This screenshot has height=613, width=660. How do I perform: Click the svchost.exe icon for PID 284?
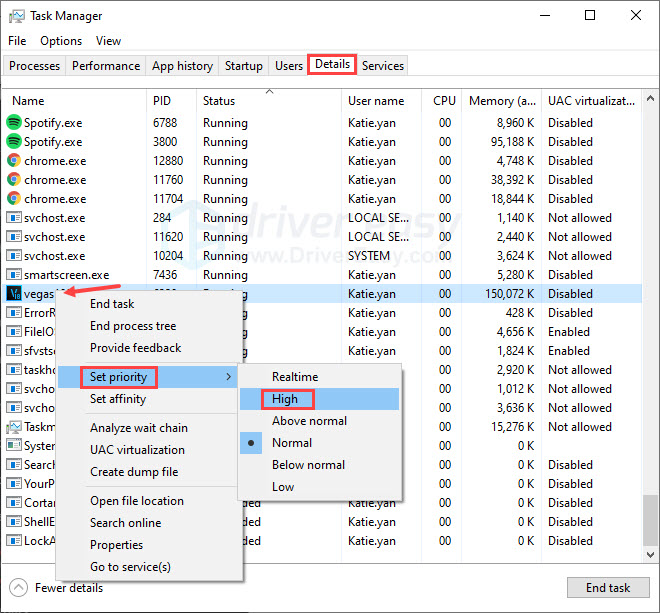[14, 218]
